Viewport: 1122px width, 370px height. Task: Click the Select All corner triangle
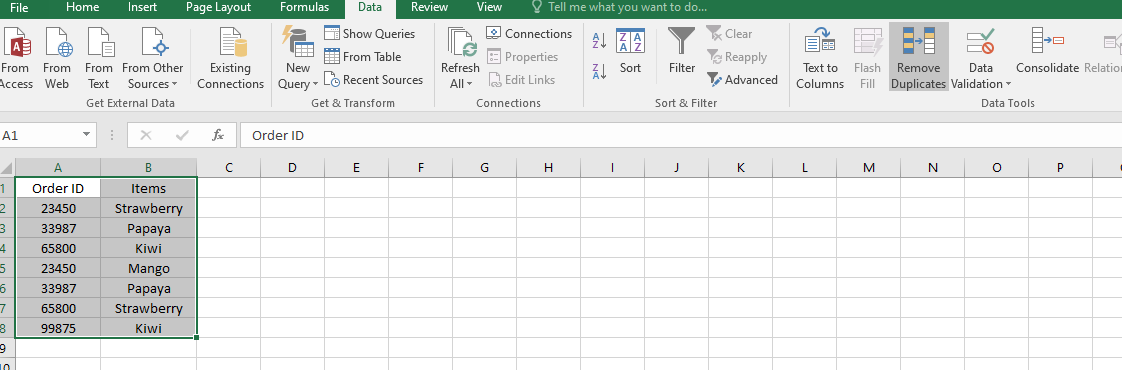coord(7,168)
